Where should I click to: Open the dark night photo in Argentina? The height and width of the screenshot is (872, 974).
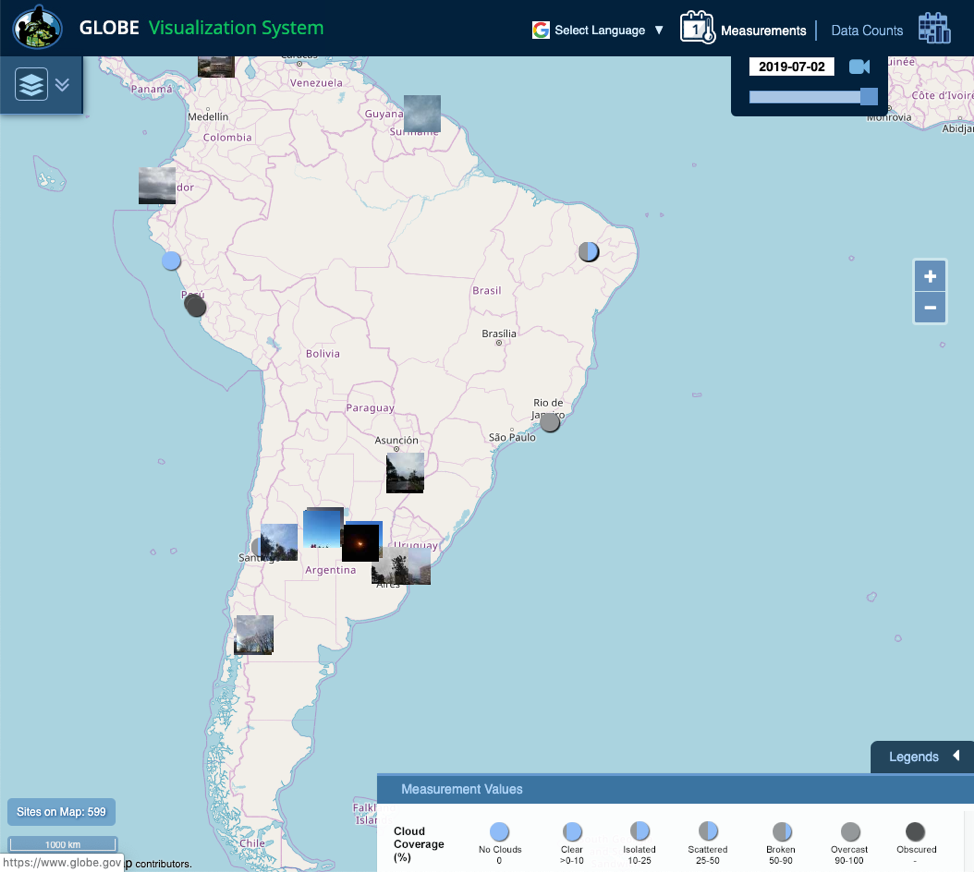point(361,542)
